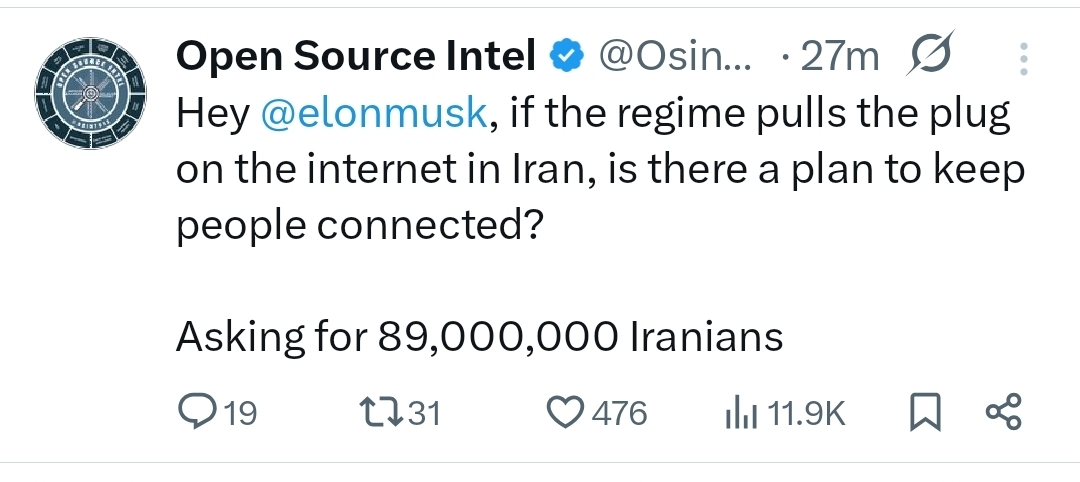Open the three-dot more options menu
Screen dimensions: 1080x482
pos(1022,59)
